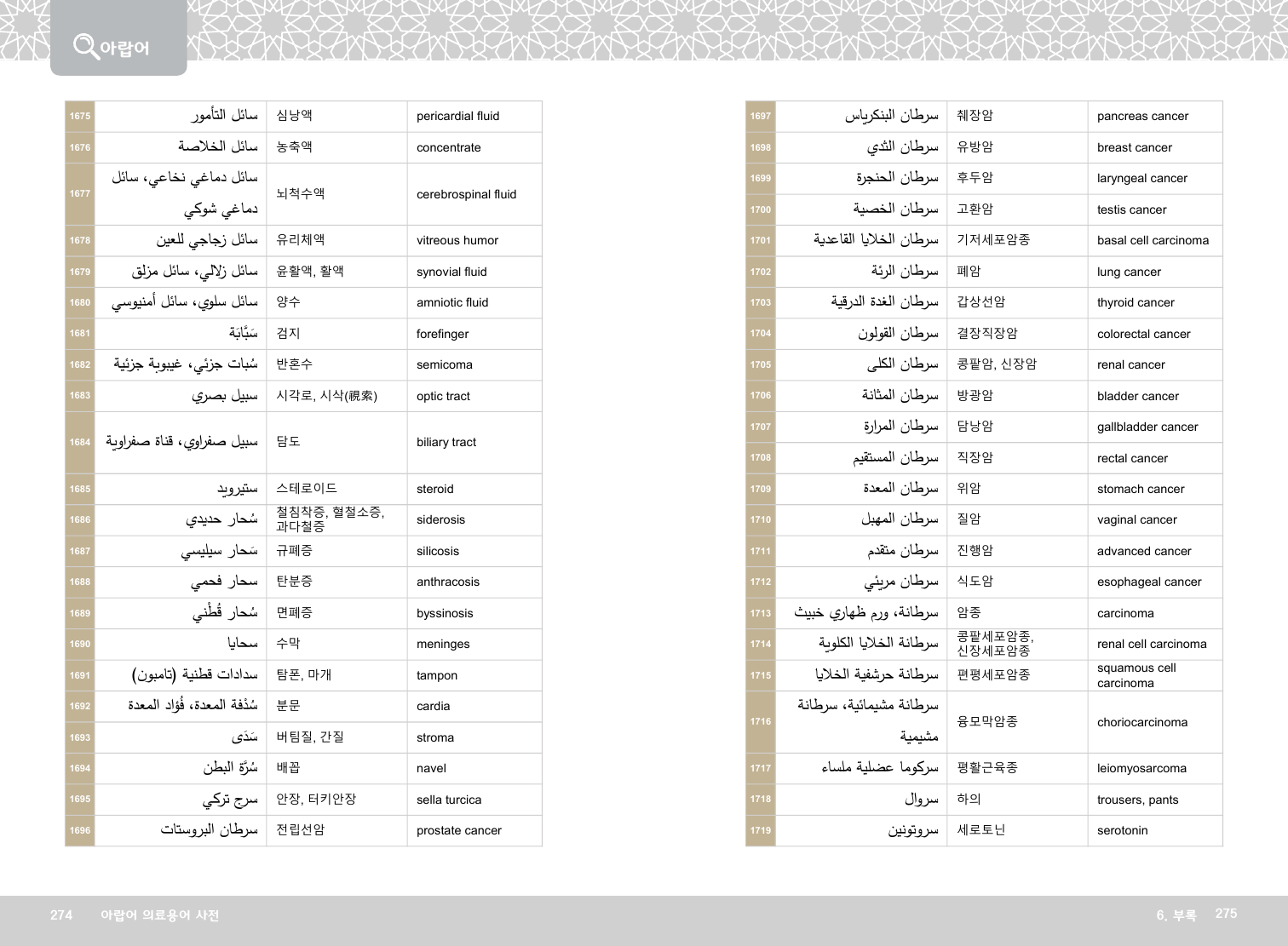Click page number 274 in footer
Image resolution: width=1288 pixels, height=946 pixels.
tap(61, 915)
